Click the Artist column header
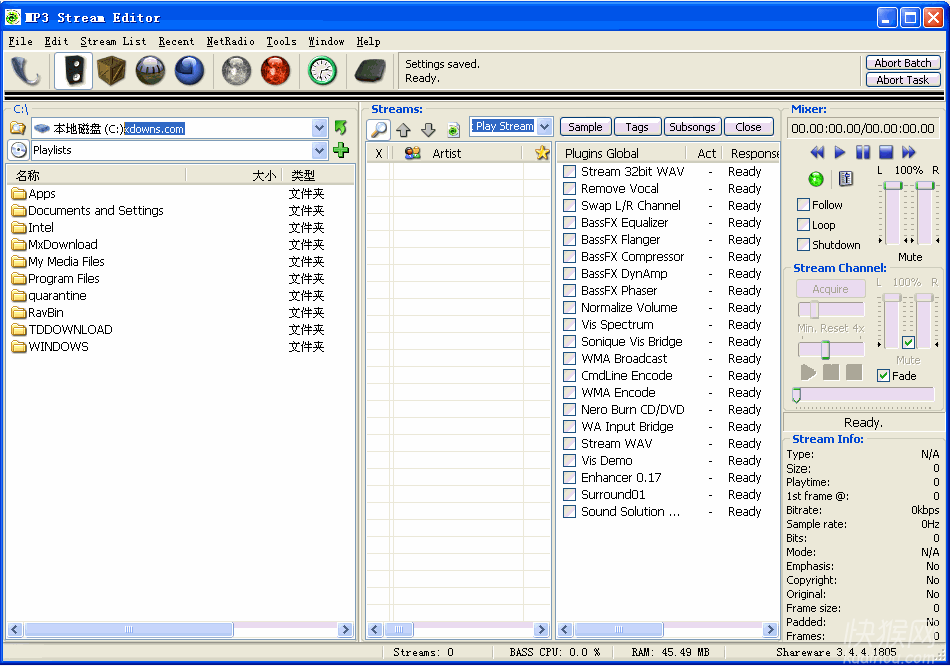This screenshot has height=666, width=950. (x=447, y=154)
